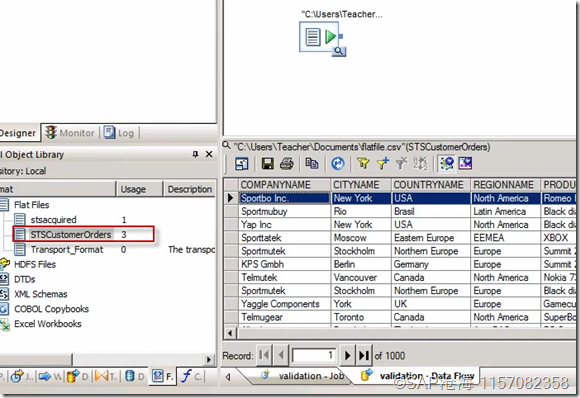Image resolution: width=580 pixels, height=398 pixels.
Task: Select the 'Germany' country cell
Action: [x=431, y=264]
